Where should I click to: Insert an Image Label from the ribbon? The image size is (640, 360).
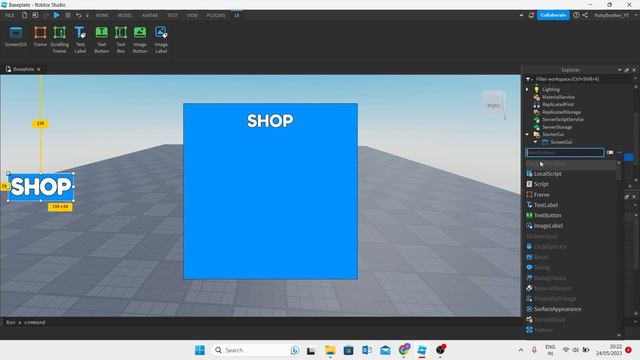[x=161, y=40]
